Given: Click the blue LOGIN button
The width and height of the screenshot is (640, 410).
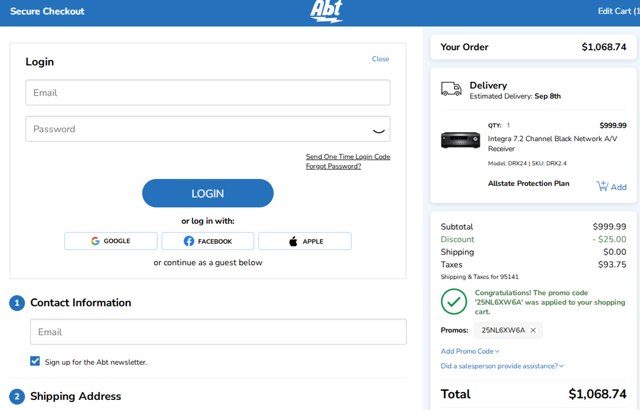Looking at the screenshot, I should click(208, 193).
